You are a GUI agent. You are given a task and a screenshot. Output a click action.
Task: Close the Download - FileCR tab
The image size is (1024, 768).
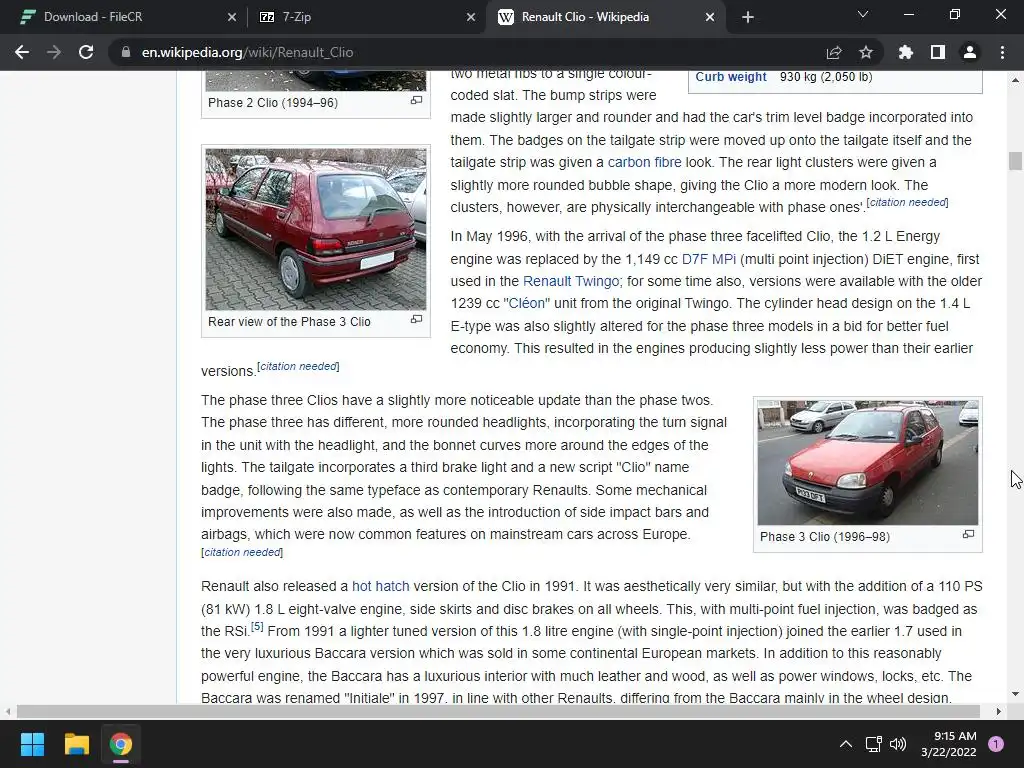[x=232, y=17]
